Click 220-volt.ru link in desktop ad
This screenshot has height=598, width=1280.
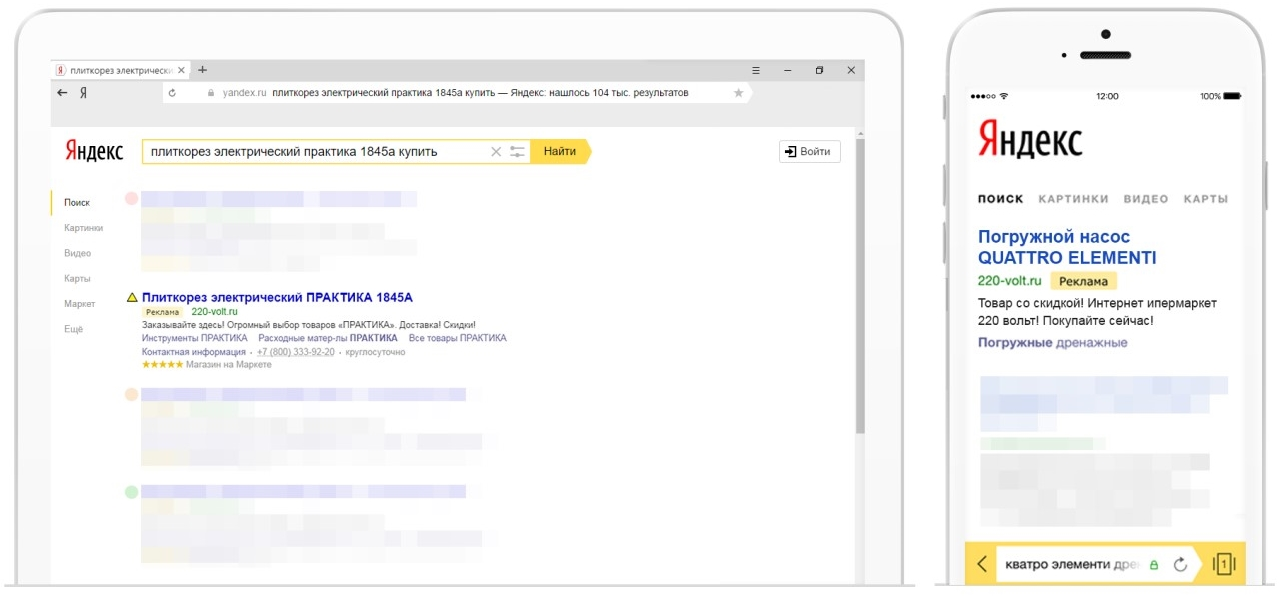pos(215,312)
